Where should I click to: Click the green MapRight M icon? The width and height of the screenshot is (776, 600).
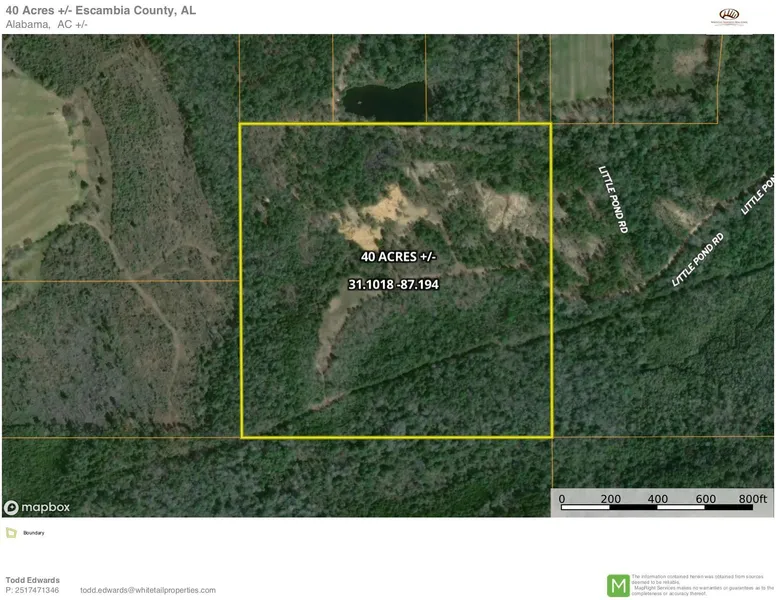click(619, 586)
